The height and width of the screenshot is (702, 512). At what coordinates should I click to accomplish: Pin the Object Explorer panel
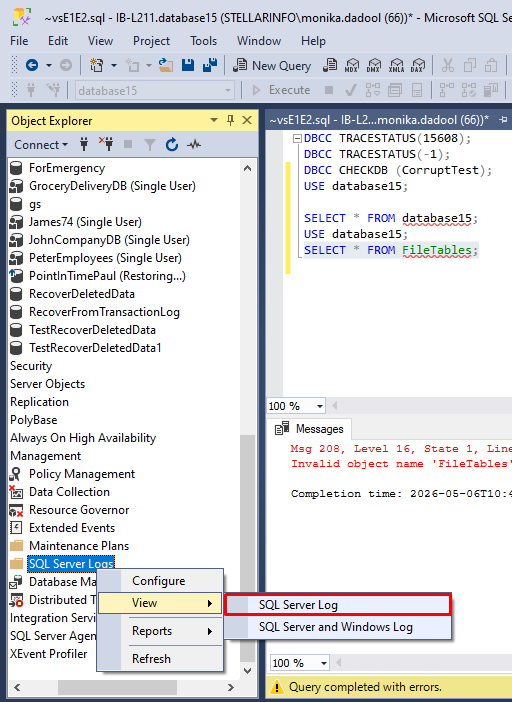pyautogui.click(x=230, y=120)
